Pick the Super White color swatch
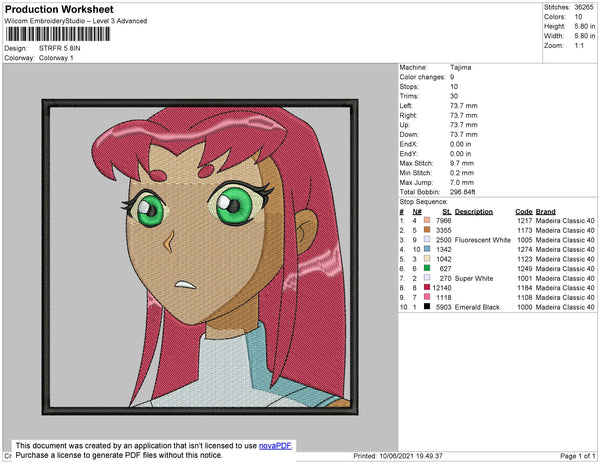The image size is (600, 464). point(427,278)
